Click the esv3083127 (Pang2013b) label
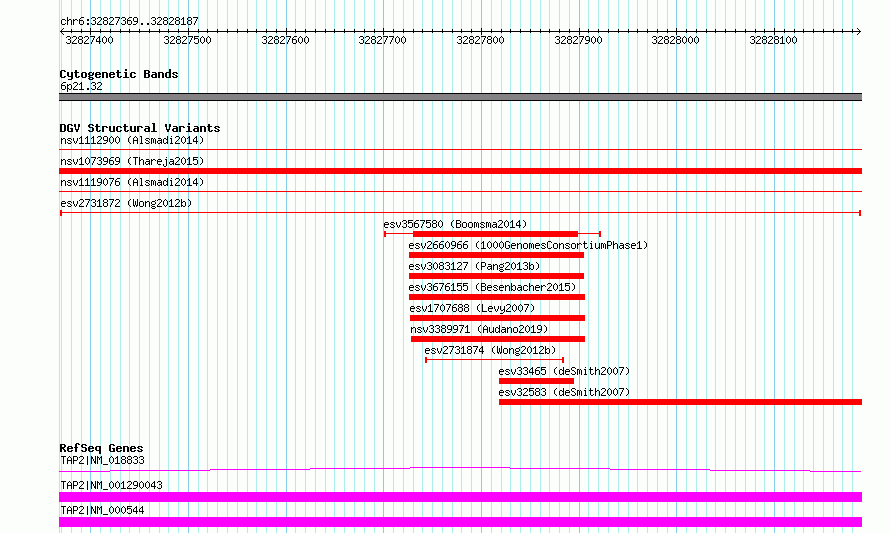 474,266
